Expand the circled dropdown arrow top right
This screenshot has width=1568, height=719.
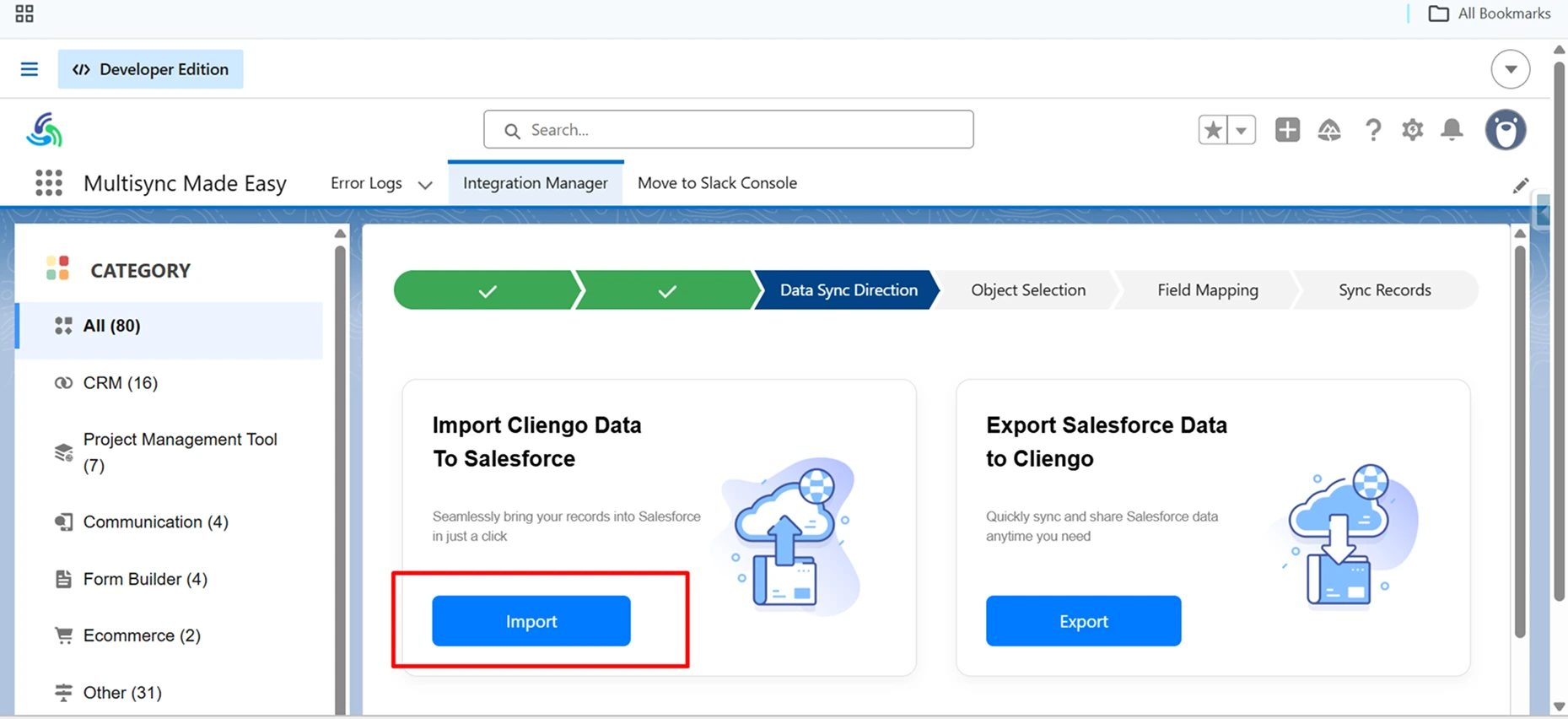pyautogui.click(x=1511, y=69)
